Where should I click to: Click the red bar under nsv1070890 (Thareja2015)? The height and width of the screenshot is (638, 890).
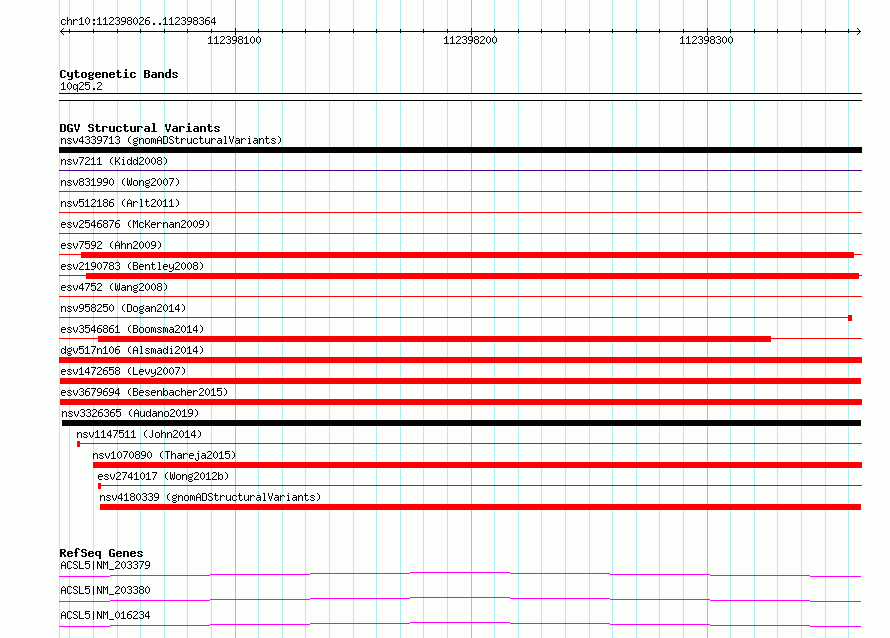click(477, 465)
